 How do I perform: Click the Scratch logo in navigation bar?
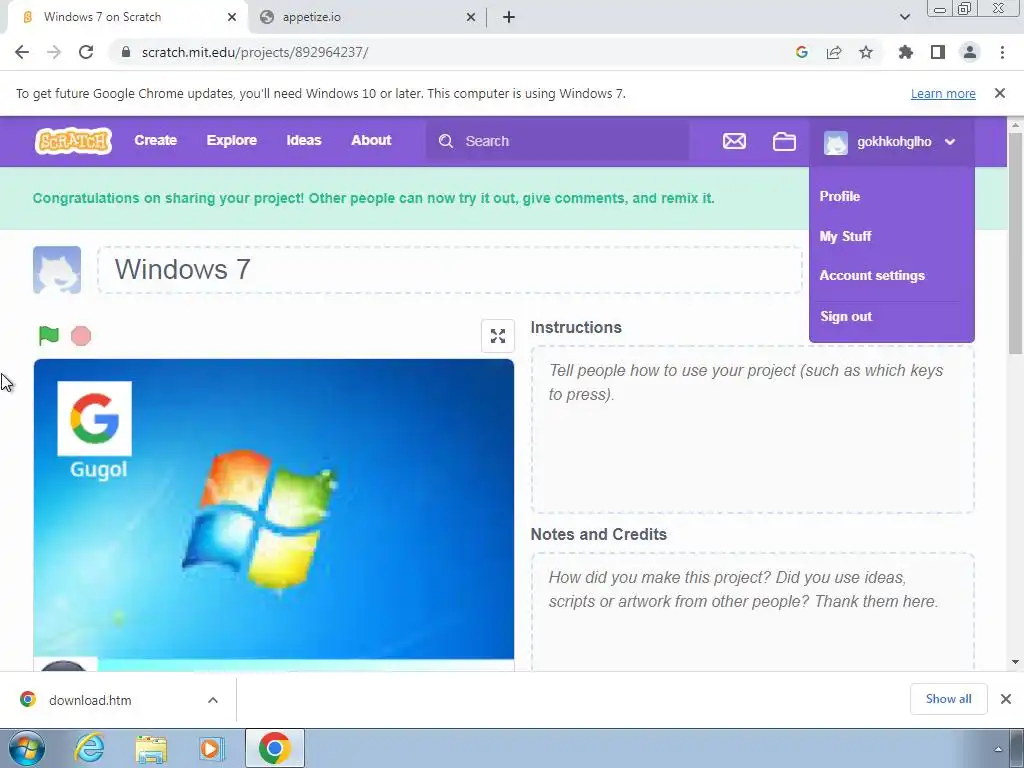(x=73, y=140)
